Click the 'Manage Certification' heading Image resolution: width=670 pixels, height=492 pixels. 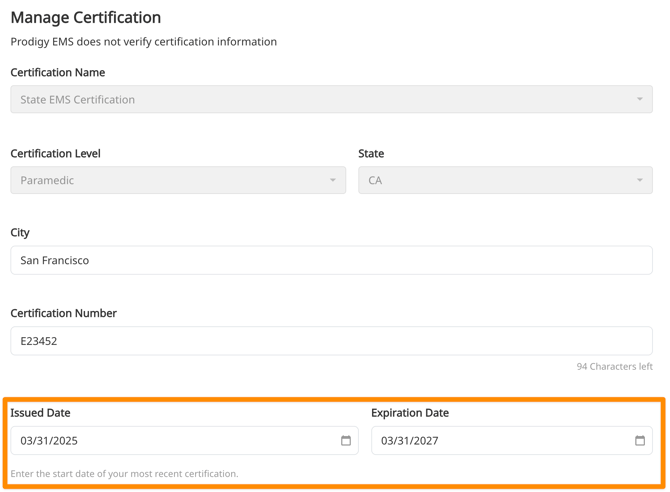(85, 17)
